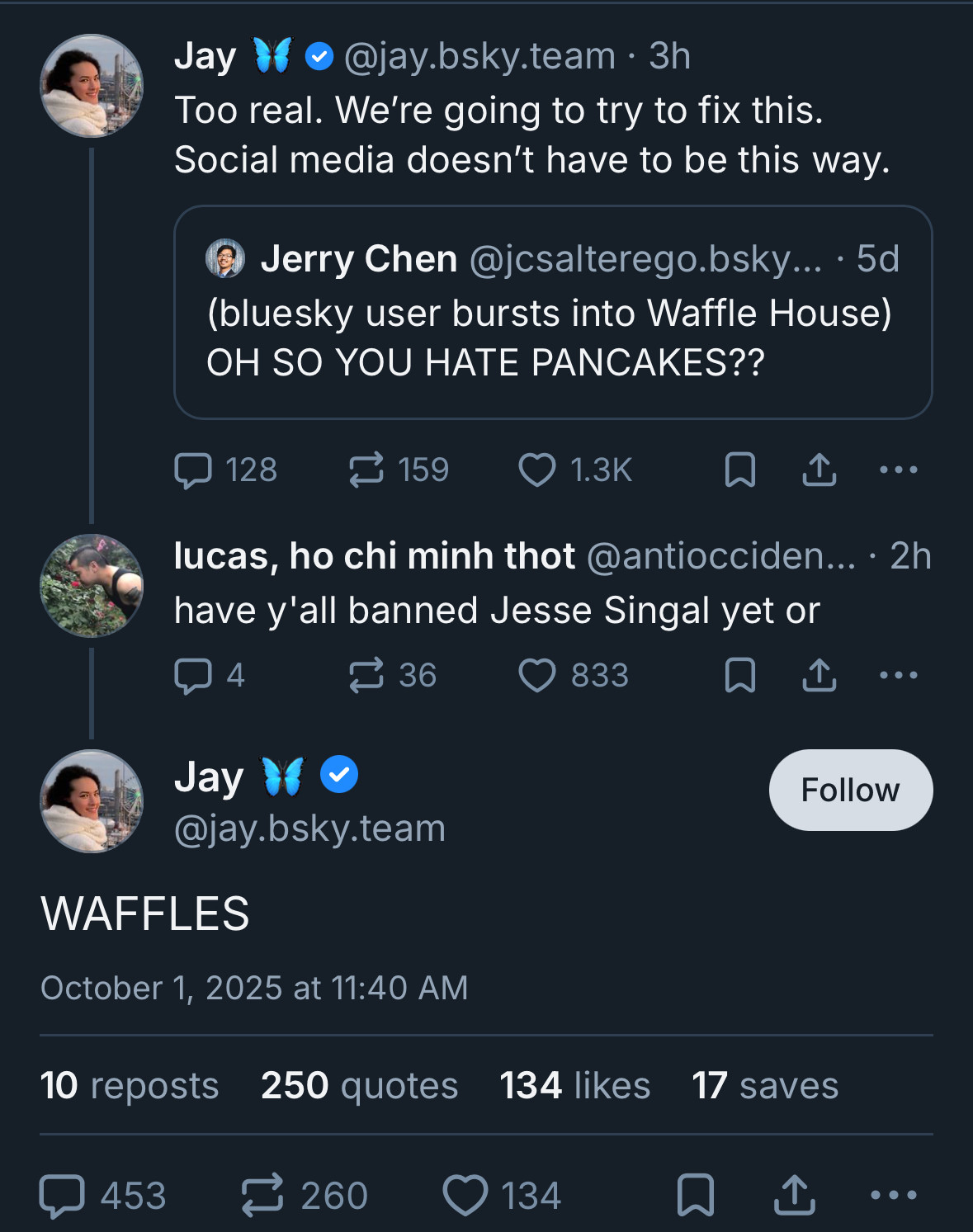Viewport: 973px width, 1232px height.
Task: Repost the WAFFLES post
Action: [262, 1196]
